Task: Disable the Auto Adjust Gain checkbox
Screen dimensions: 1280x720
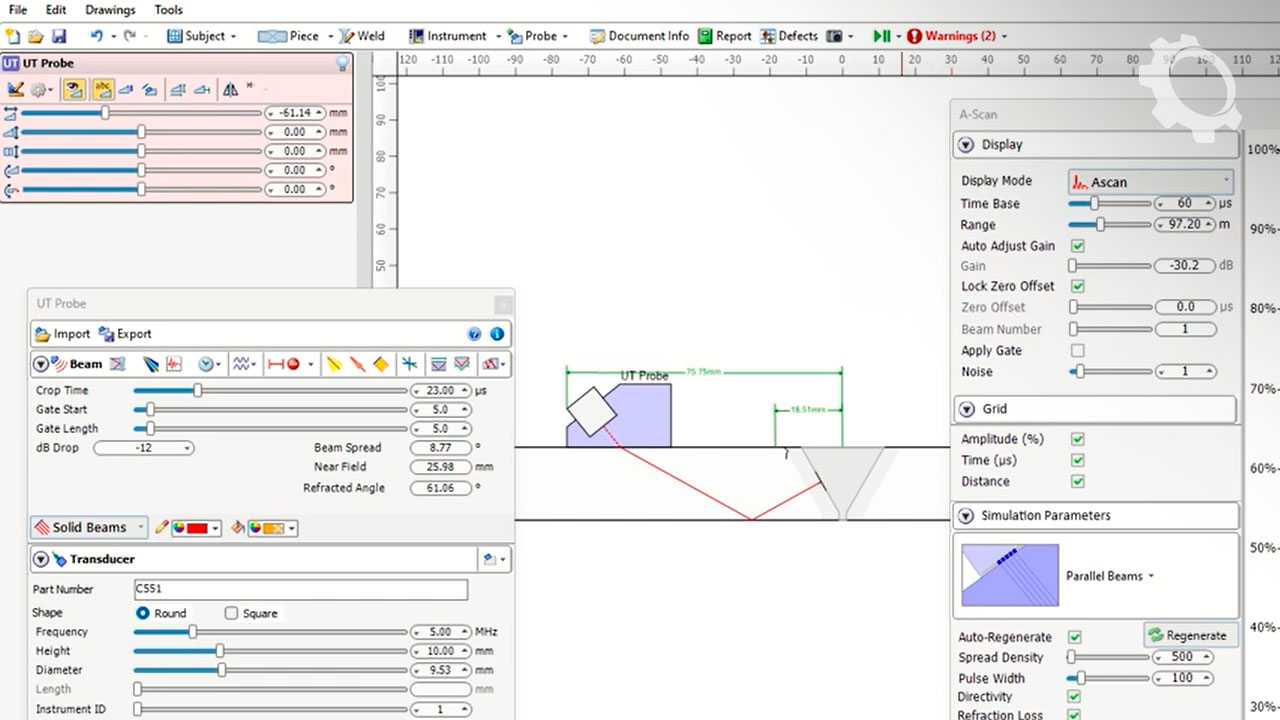Action: point(1077,246)
